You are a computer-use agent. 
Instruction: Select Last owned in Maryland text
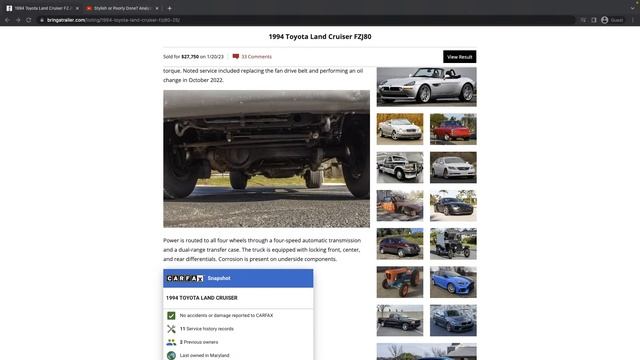coord(204,356)
